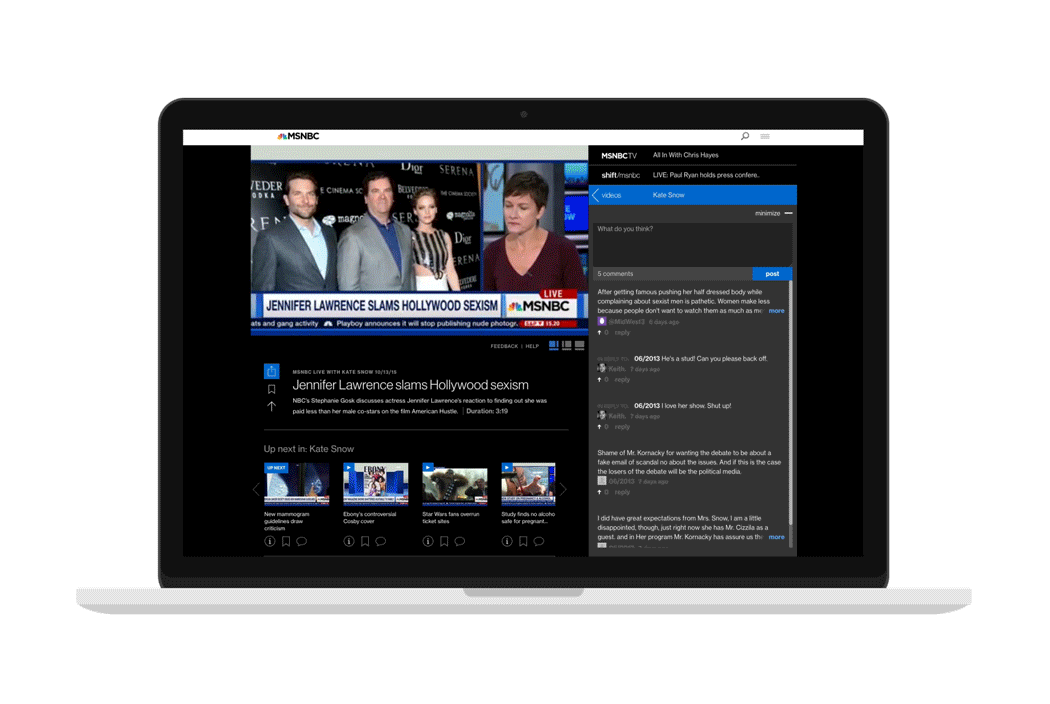Open comments for Ebony's Cosby cover video
Screen dimensions: 1050x704
[x=380, y=541]
